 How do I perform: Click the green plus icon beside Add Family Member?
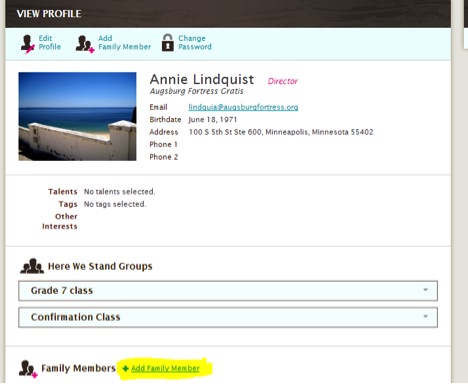126,368
